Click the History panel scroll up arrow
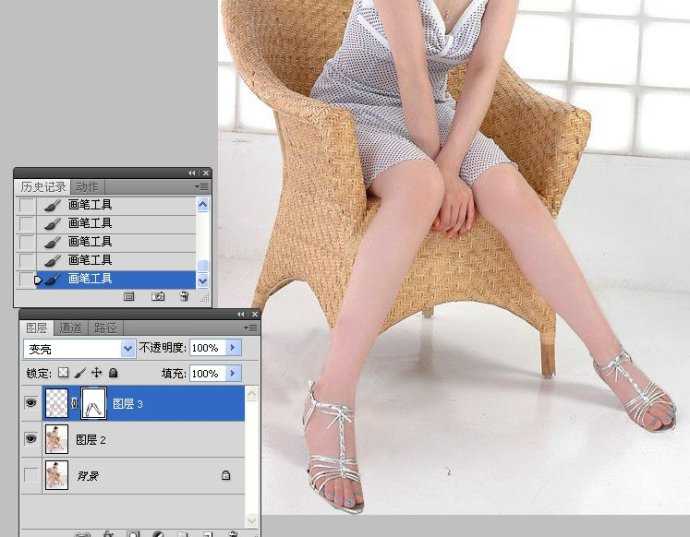Viewport: 690px width, 537px height. point(202,205)
